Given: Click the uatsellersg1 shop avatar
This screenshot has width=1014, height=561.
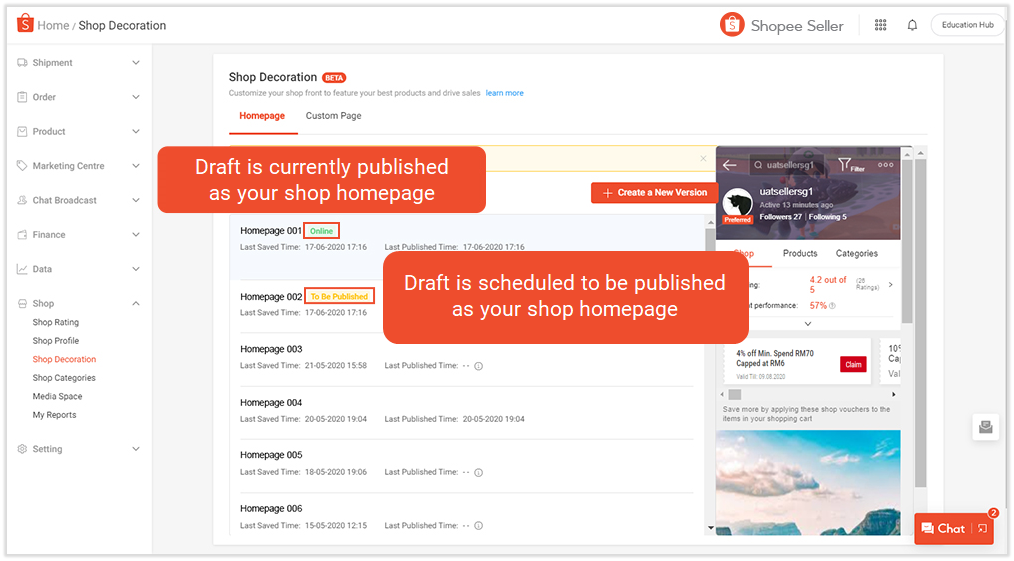Looking at the screenshot, I should click(x=737, y=204).
